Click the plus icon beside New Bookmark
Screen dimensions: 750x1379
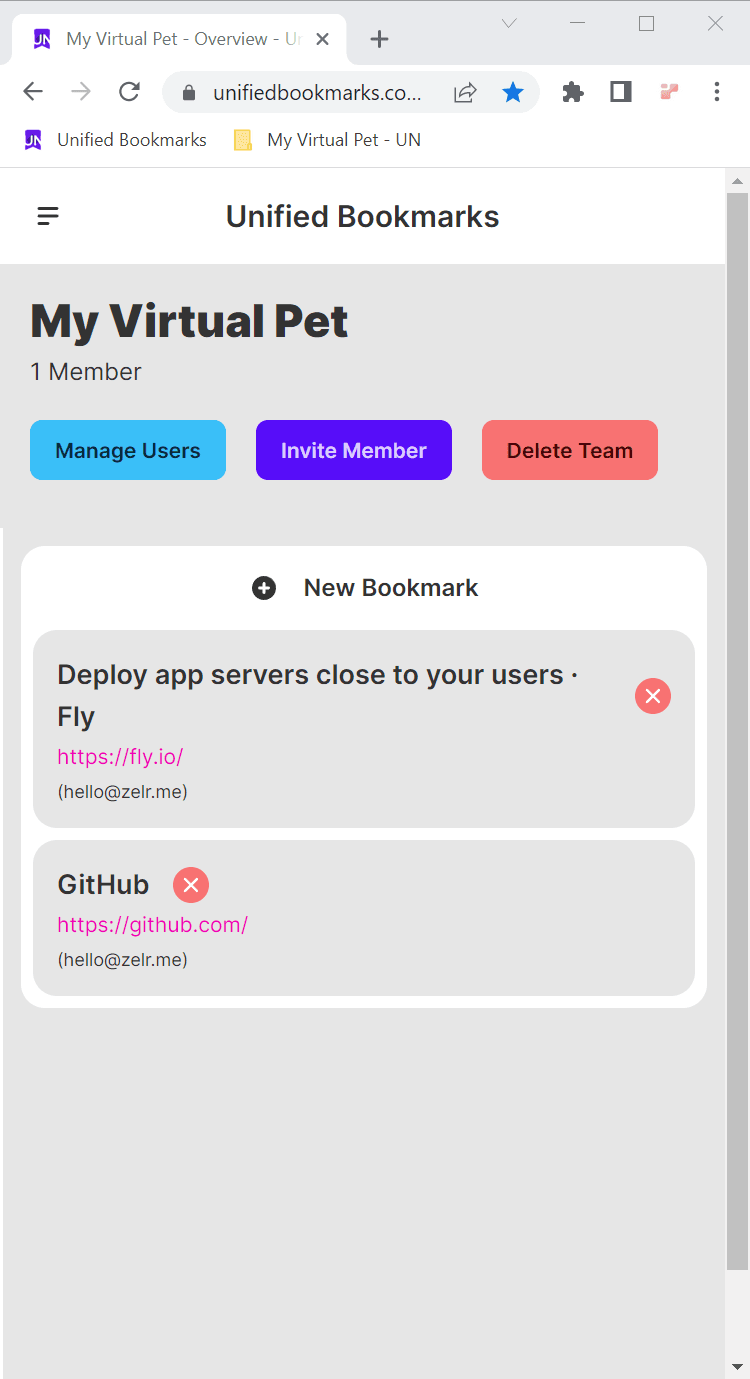click(x=264, y=588)
